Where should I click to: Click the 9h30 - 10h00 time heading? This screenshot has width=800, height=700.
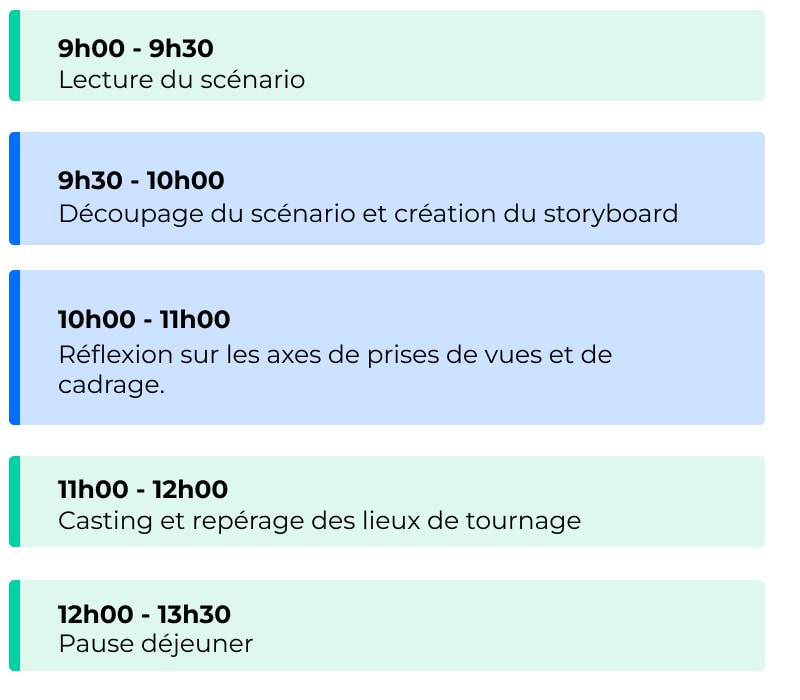click(141, 181)
